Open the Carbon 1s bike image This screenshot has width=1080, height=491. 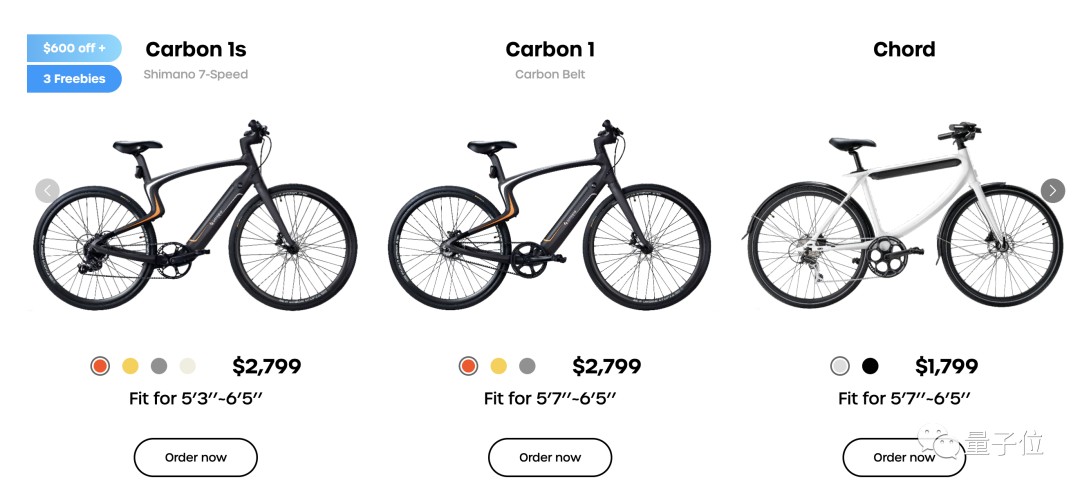point(196,215)
